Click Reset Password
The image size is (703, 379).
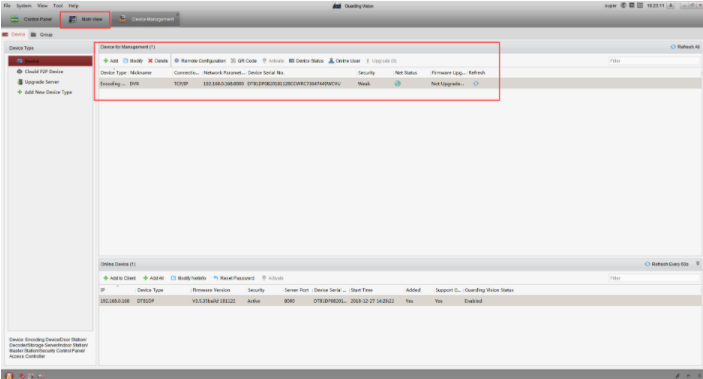pyautogui.click(x=234, y=278)
